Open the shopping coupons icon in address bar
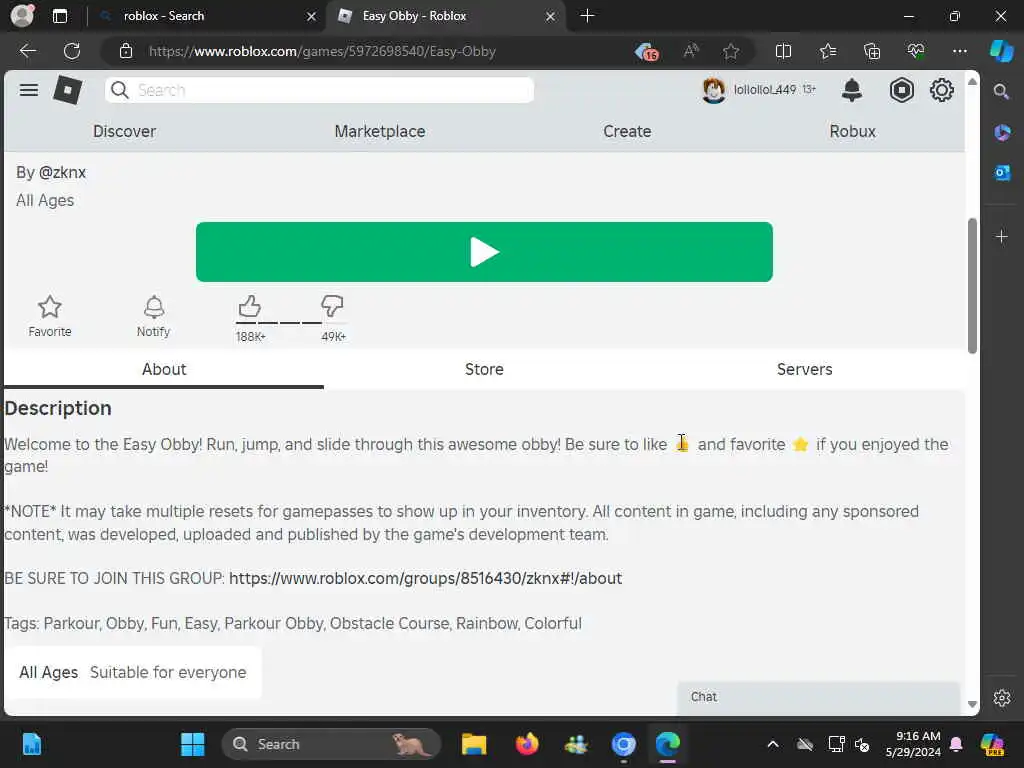1024x768 pixels. [x=647, y=52]
